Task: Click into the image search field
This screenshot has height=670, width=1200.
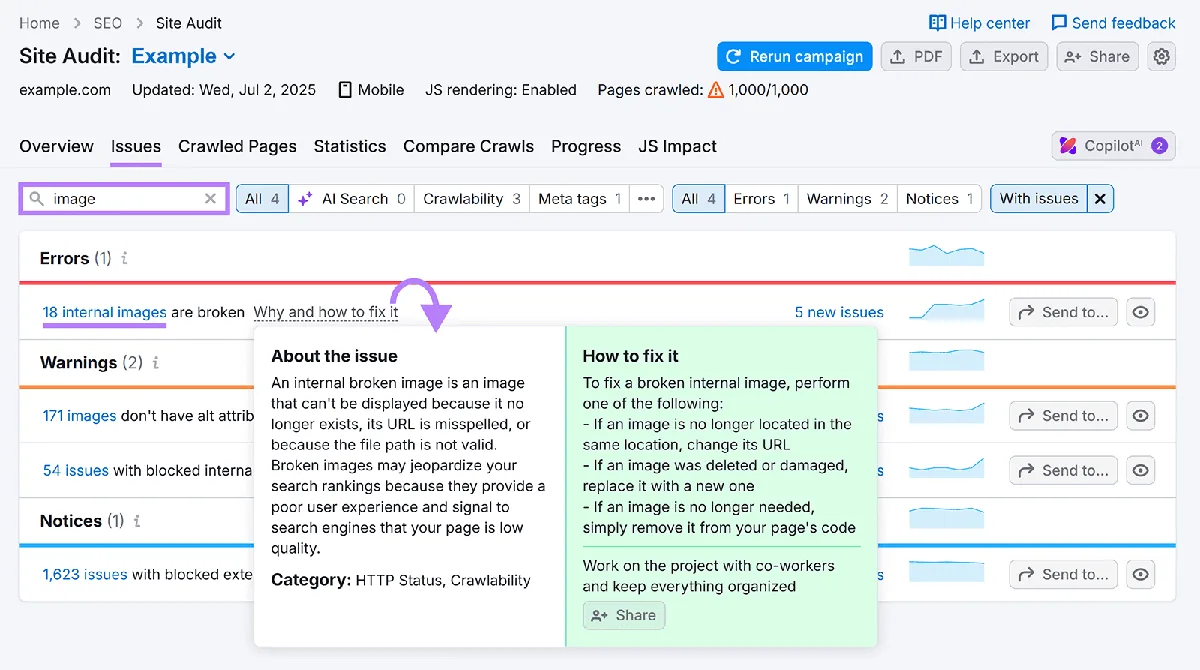Action: click(124, 199)
